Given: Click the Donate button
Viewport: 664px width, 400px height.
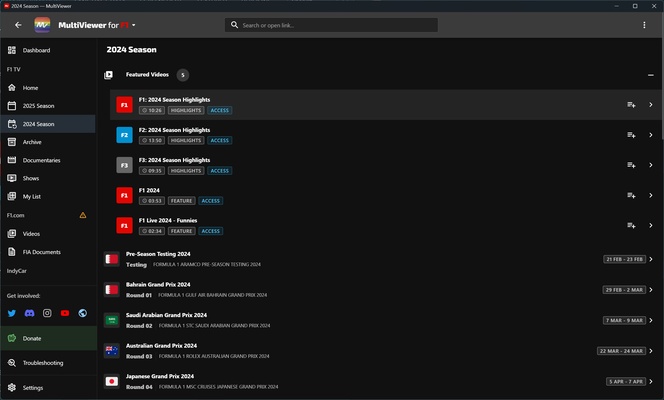Looking at the screenshot, I should (48, 338).
